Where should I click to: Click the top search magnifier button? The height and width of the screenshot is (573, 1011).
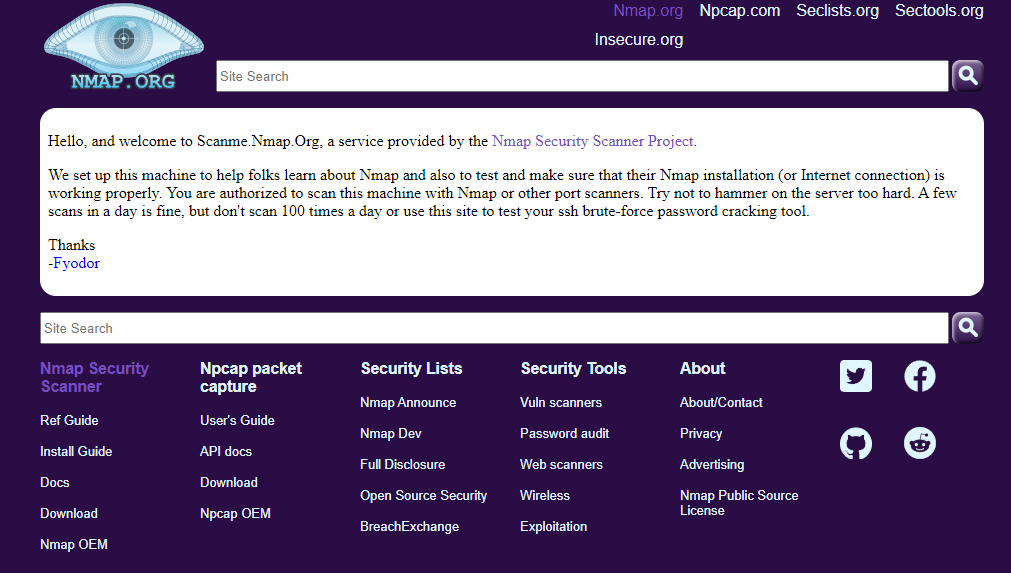pos(967,76)
